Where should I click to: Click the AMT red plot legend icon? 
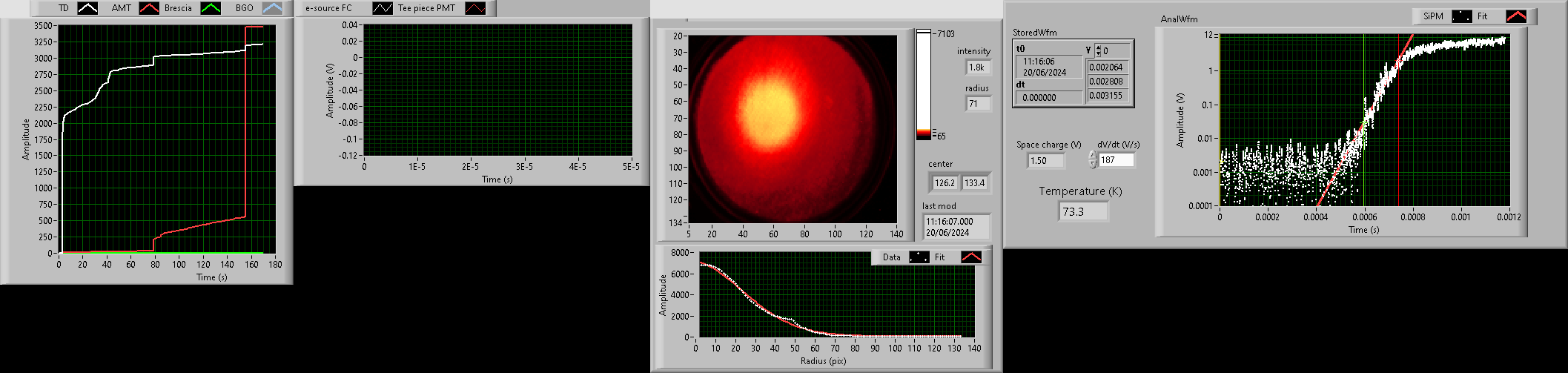pyautogui.click(x=149, y=8)
